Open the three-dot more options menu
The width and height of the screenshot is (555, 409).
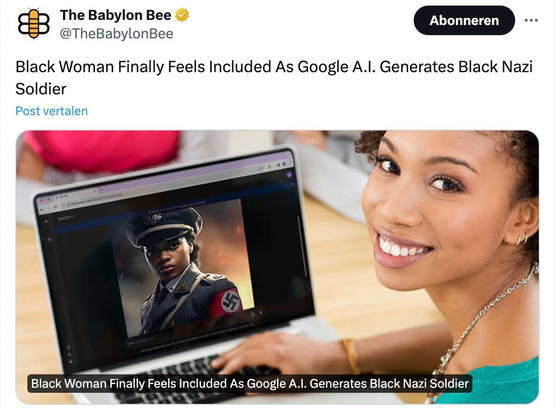click(531, 21)
